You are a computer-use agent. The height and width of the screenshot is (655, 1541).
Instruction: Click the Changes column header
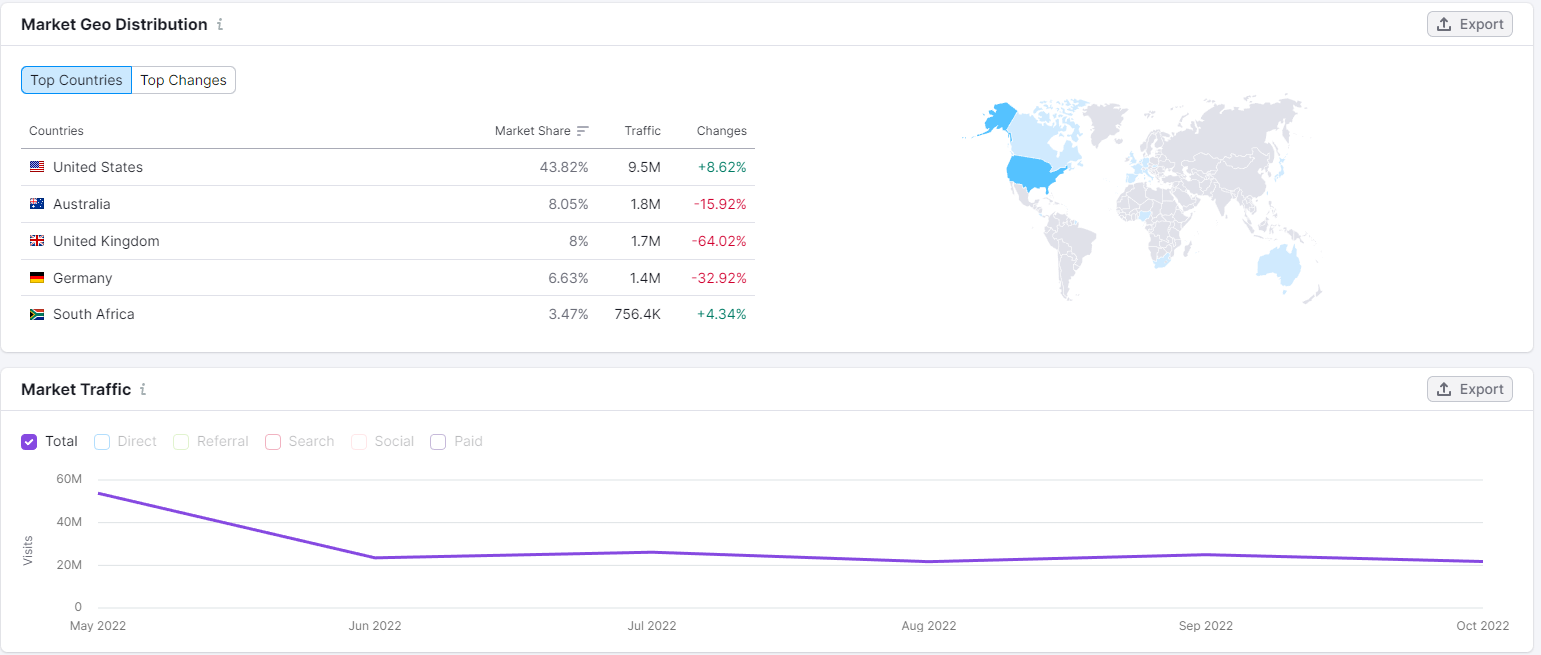[721, 131]
